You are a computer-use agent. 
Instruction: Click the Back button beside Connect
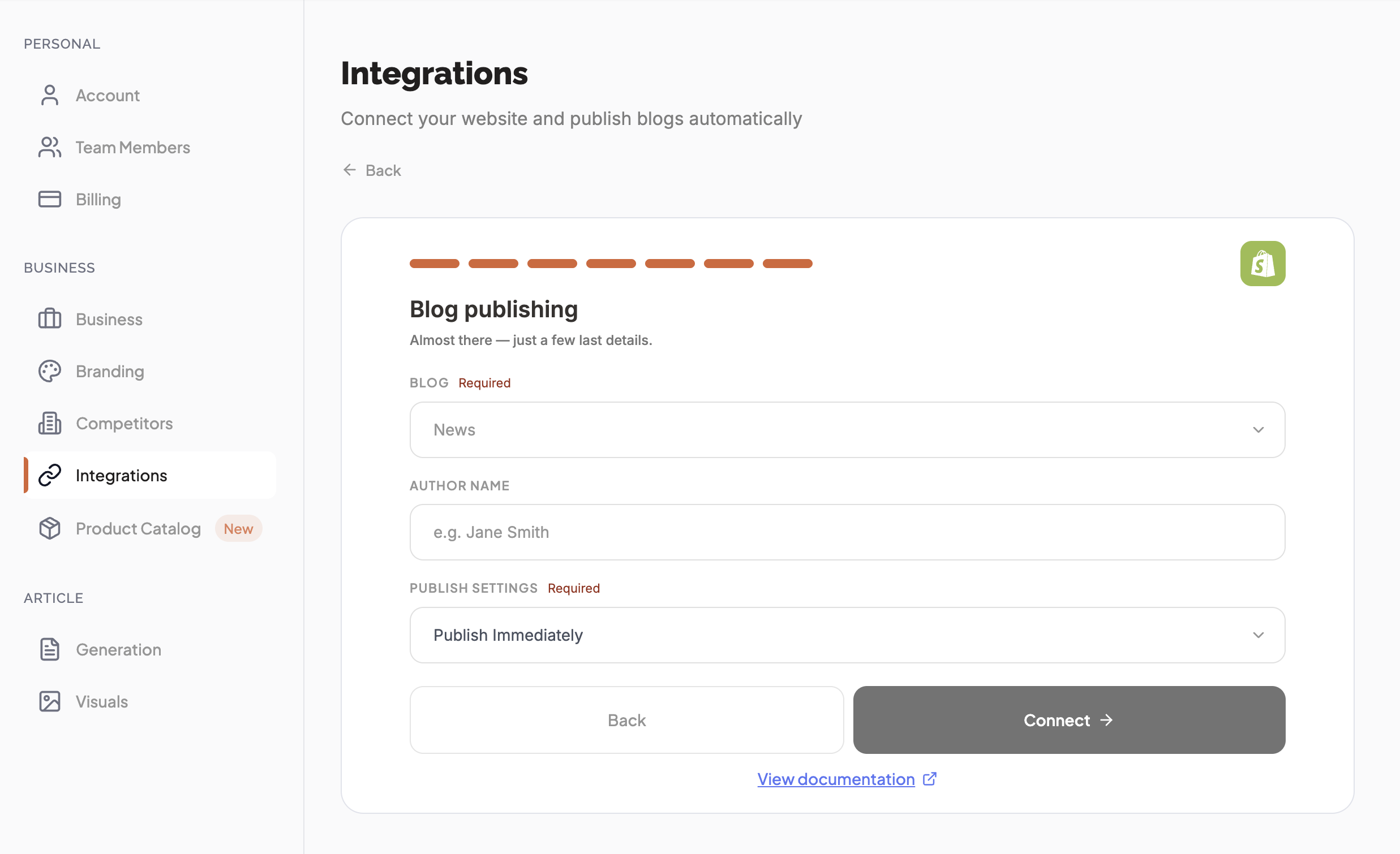tap(626, 720)
